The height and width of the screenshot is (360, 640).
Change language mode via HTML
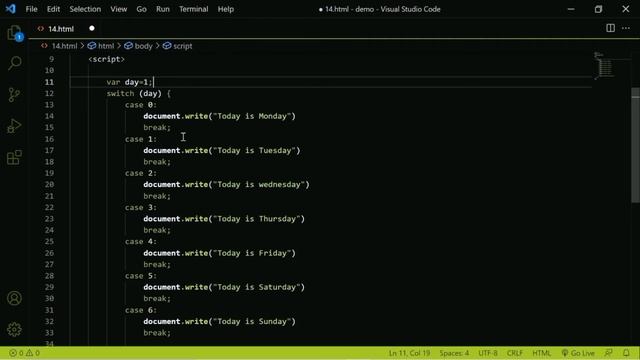(x=542, y=353)
